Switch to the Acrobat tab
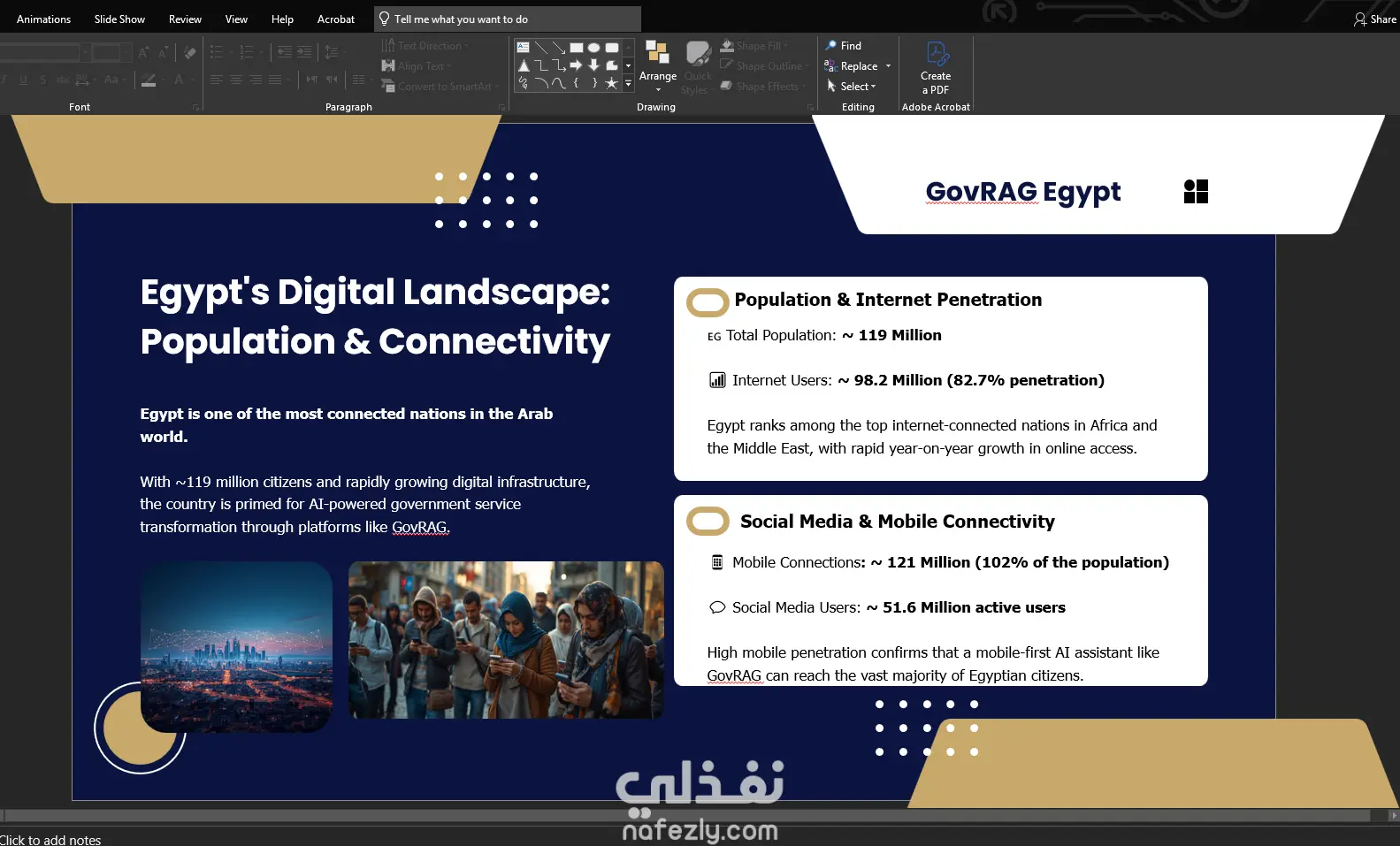1400x846 pixels. (x=336, y=19)
